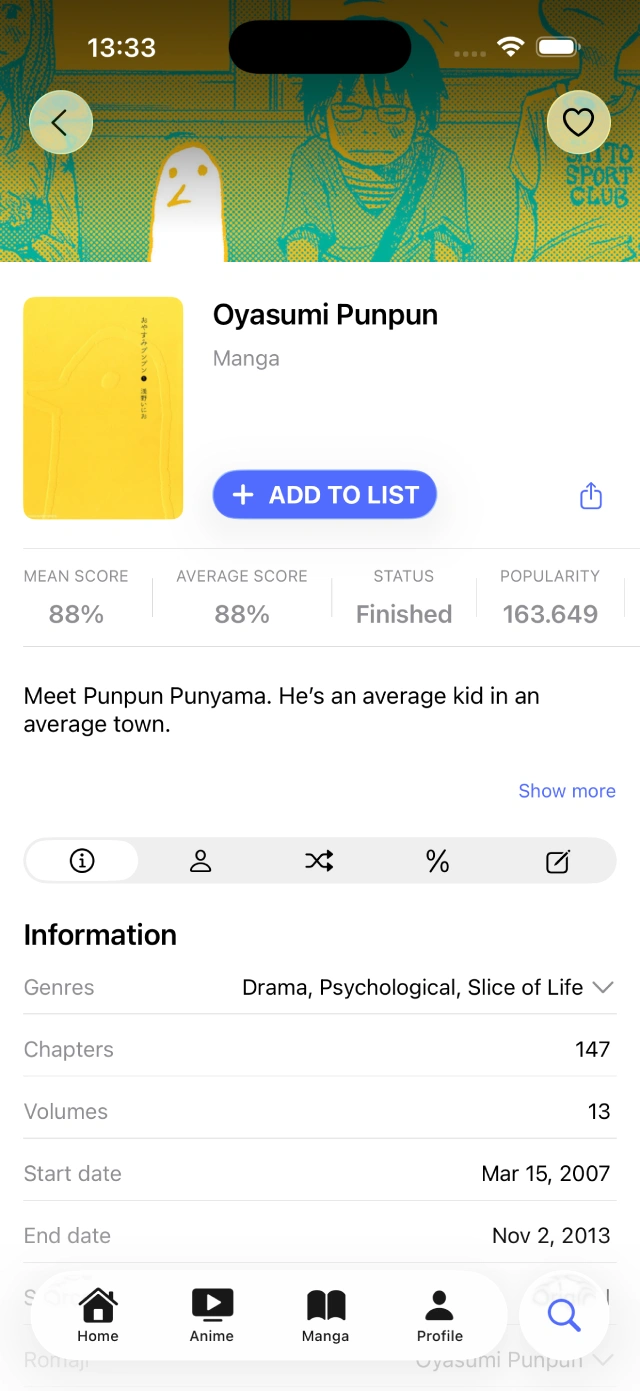Screen dimensions: 640x1391
Task: Expand the Romaji title chevron
Action: coord(602,1360)
